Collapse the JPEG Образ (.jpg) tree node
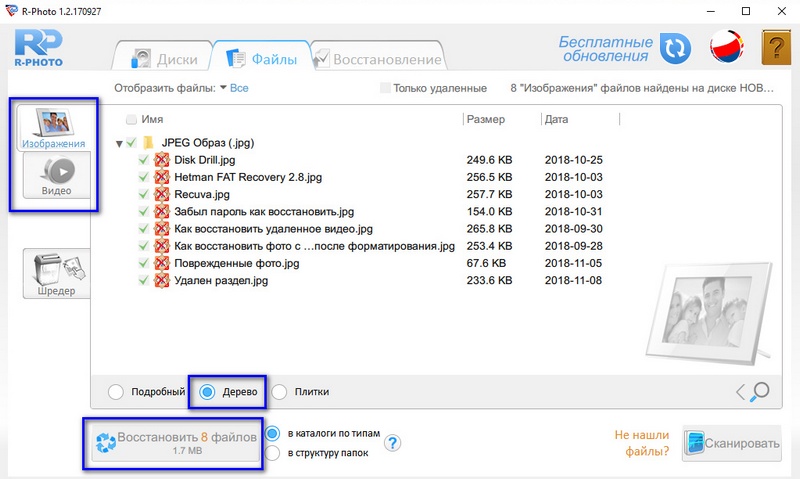Screen dimensions: 800x479 119,144
